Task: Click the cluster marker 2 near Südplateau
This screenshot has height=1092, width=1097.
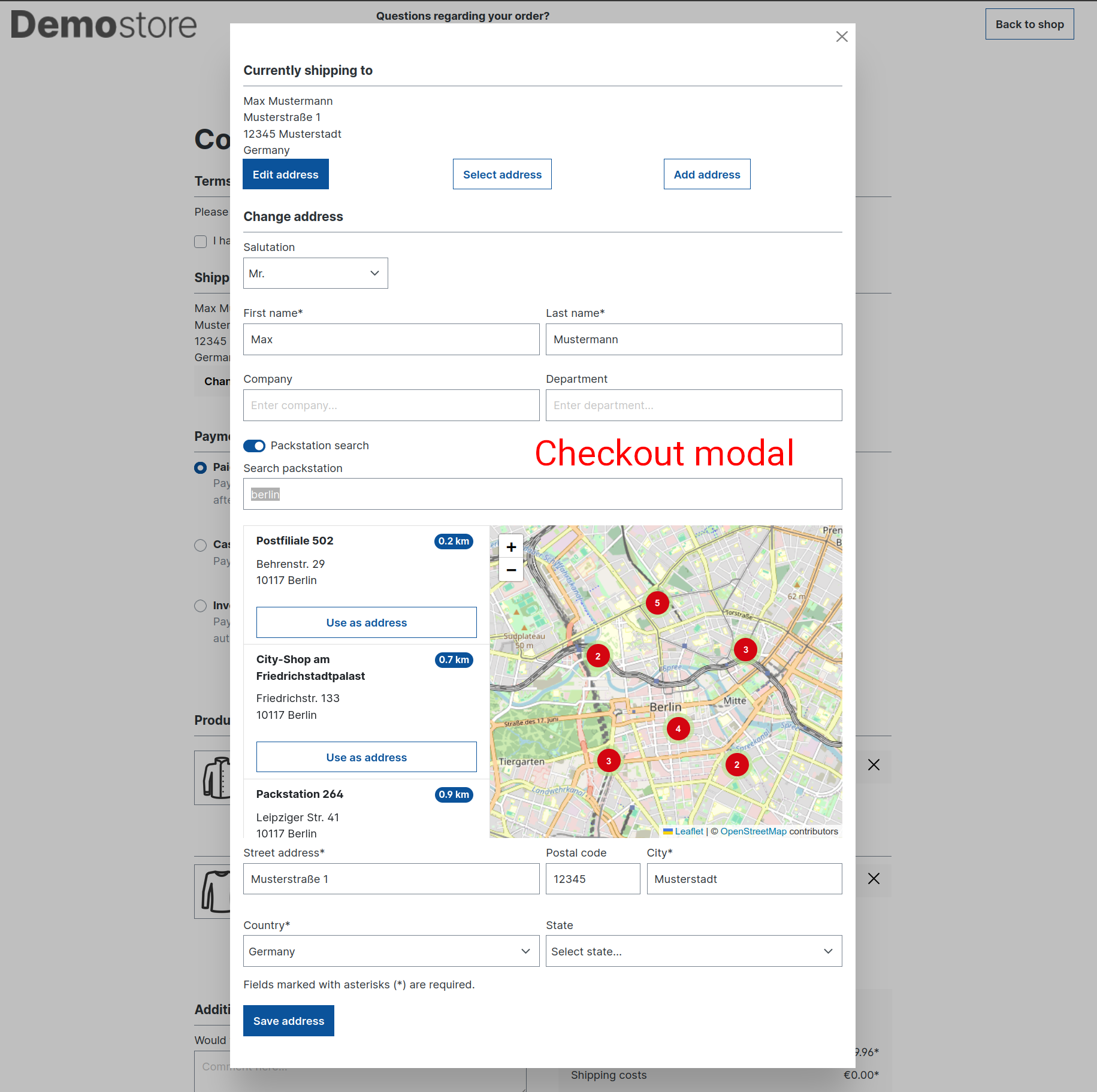Action: pos(598,656)
